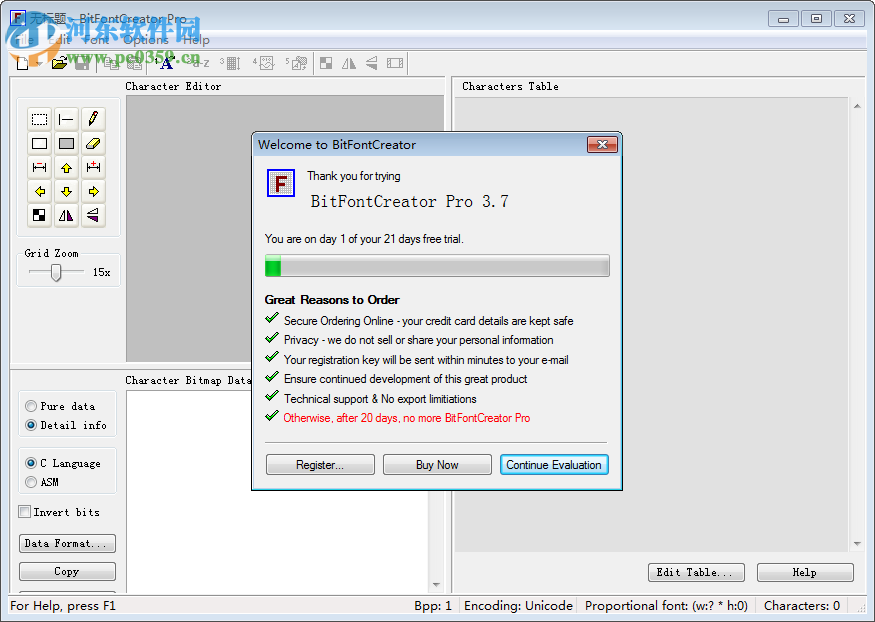Click the Edit Table... button
Image resolution: width=875 pixels, height=622 pixels.
tap(696, 572)
